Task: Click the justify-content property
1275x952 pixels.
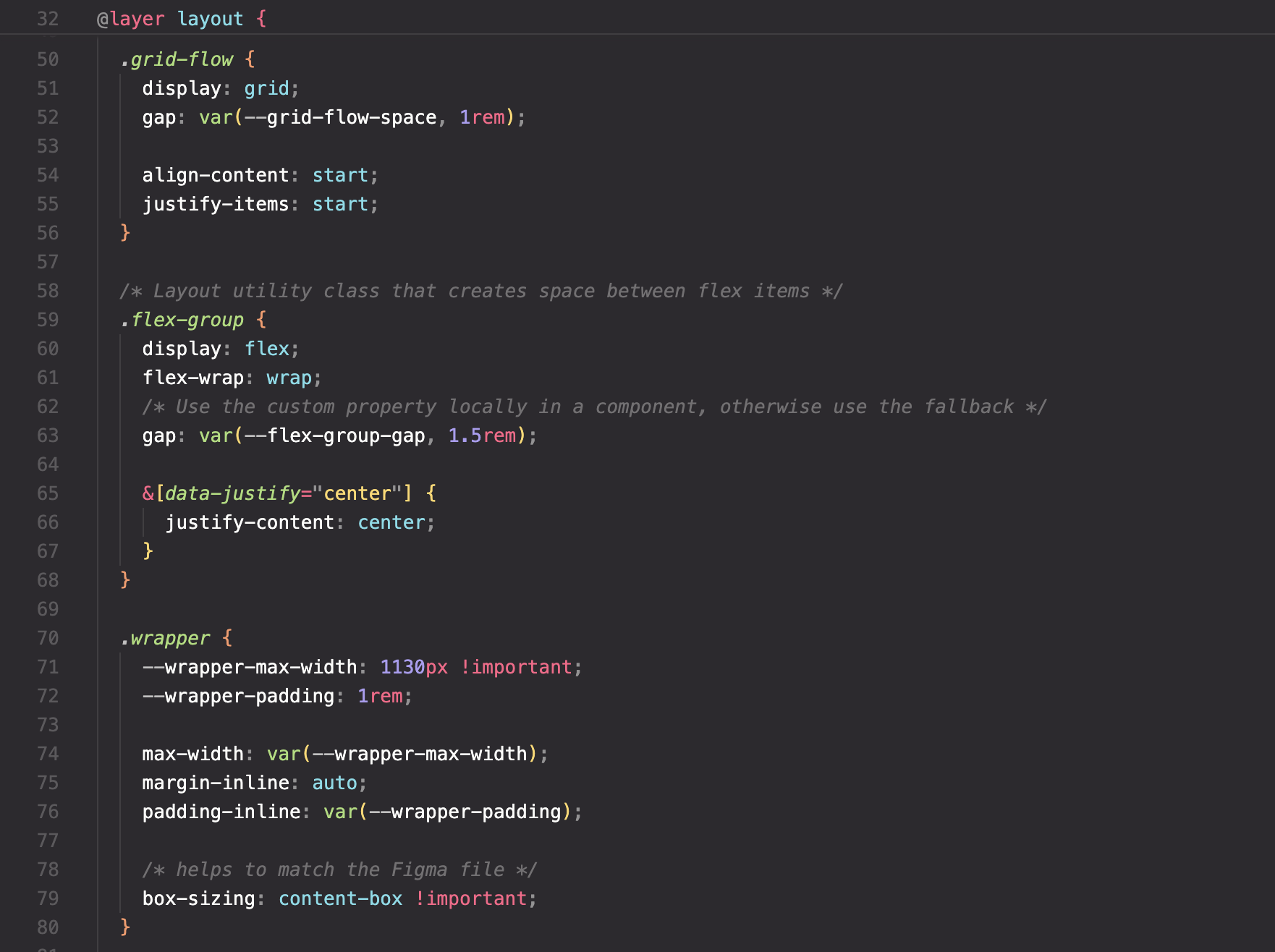Action: (x=249, y=522)
